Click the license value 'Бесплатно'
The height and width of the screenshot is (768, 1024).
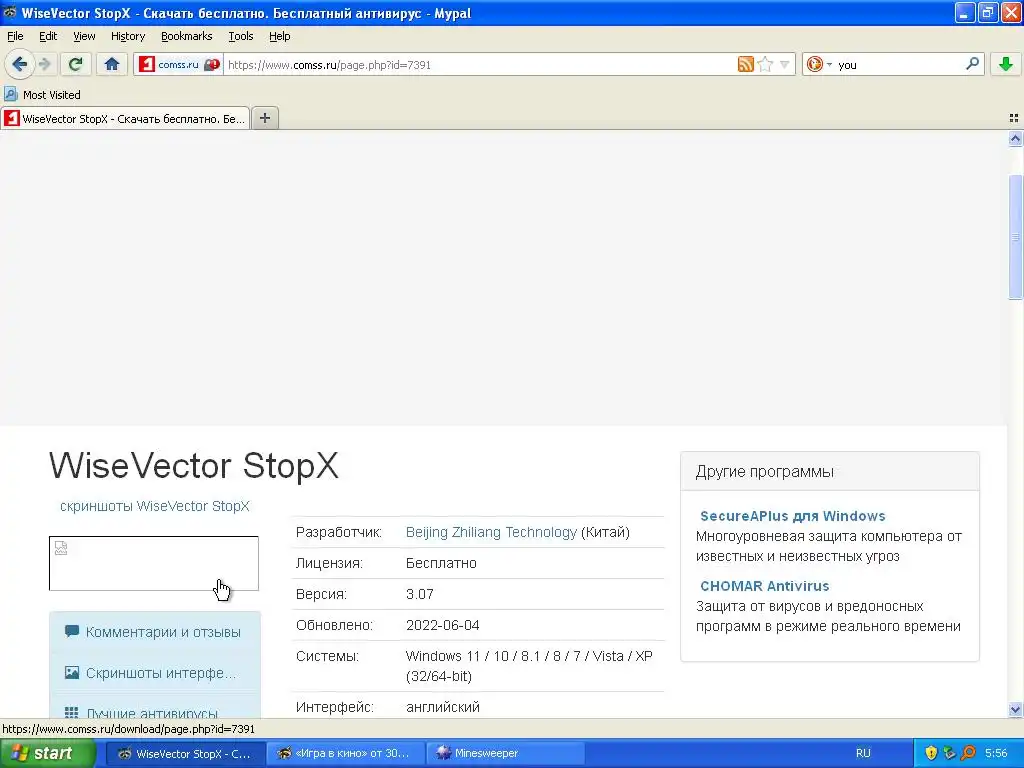(441, 563)
